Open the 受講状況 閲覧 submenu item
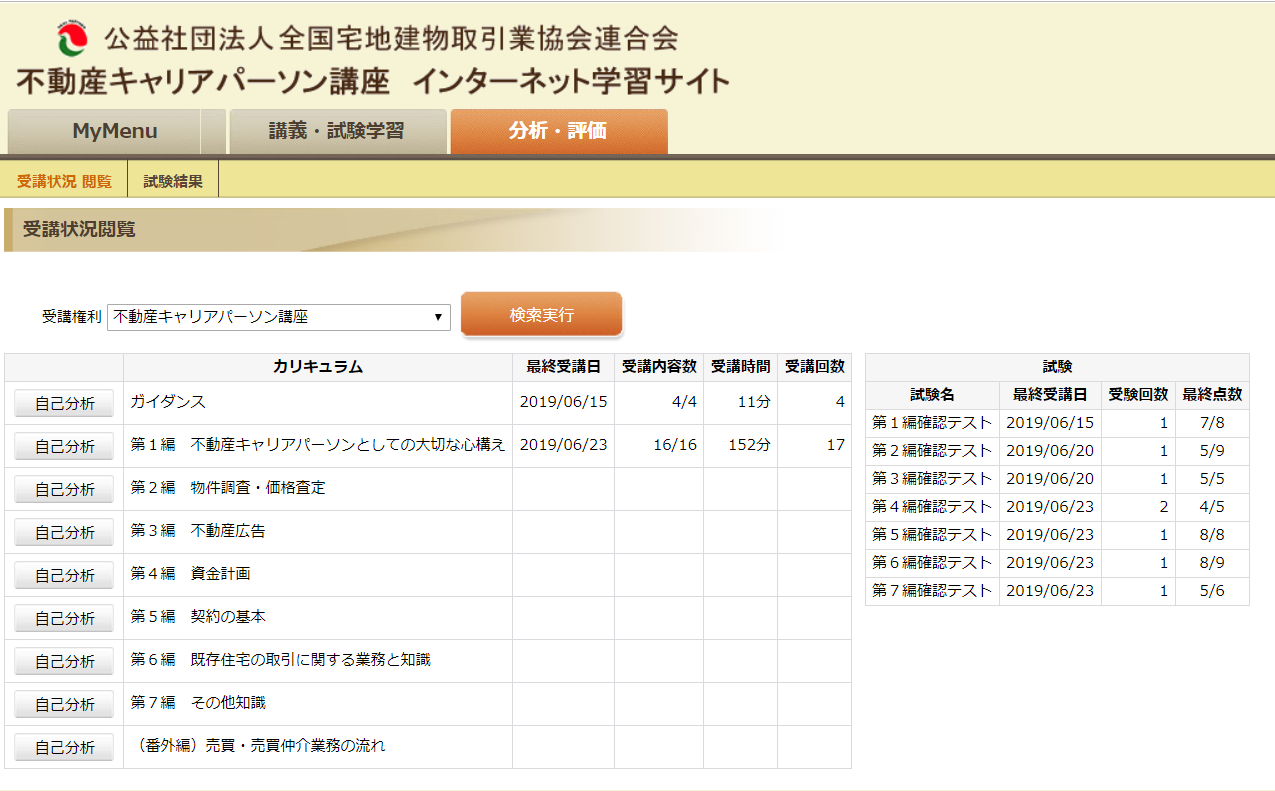1275x791 pixels. (64, 181)
